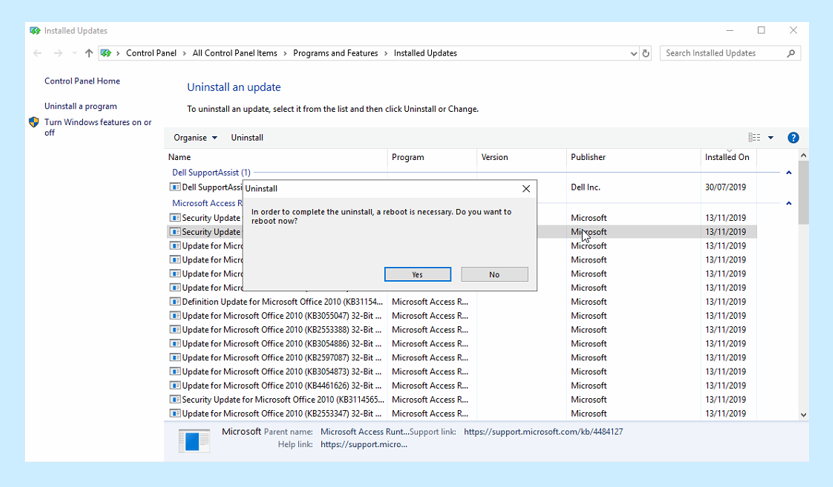This screenshot has height=487, width=833.
Task: Click All Control Panel Items breadcrumb
Action: coord(235,53)
